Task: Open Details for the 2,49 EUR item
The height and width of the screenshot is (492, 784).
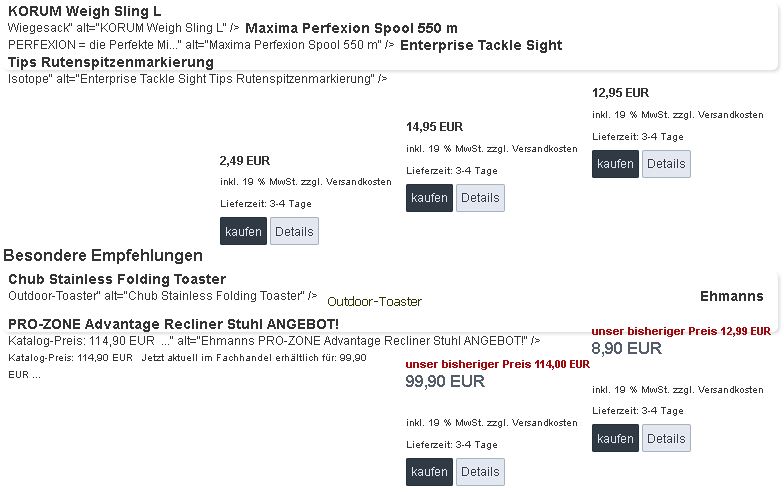Action: tap(294, 231)
